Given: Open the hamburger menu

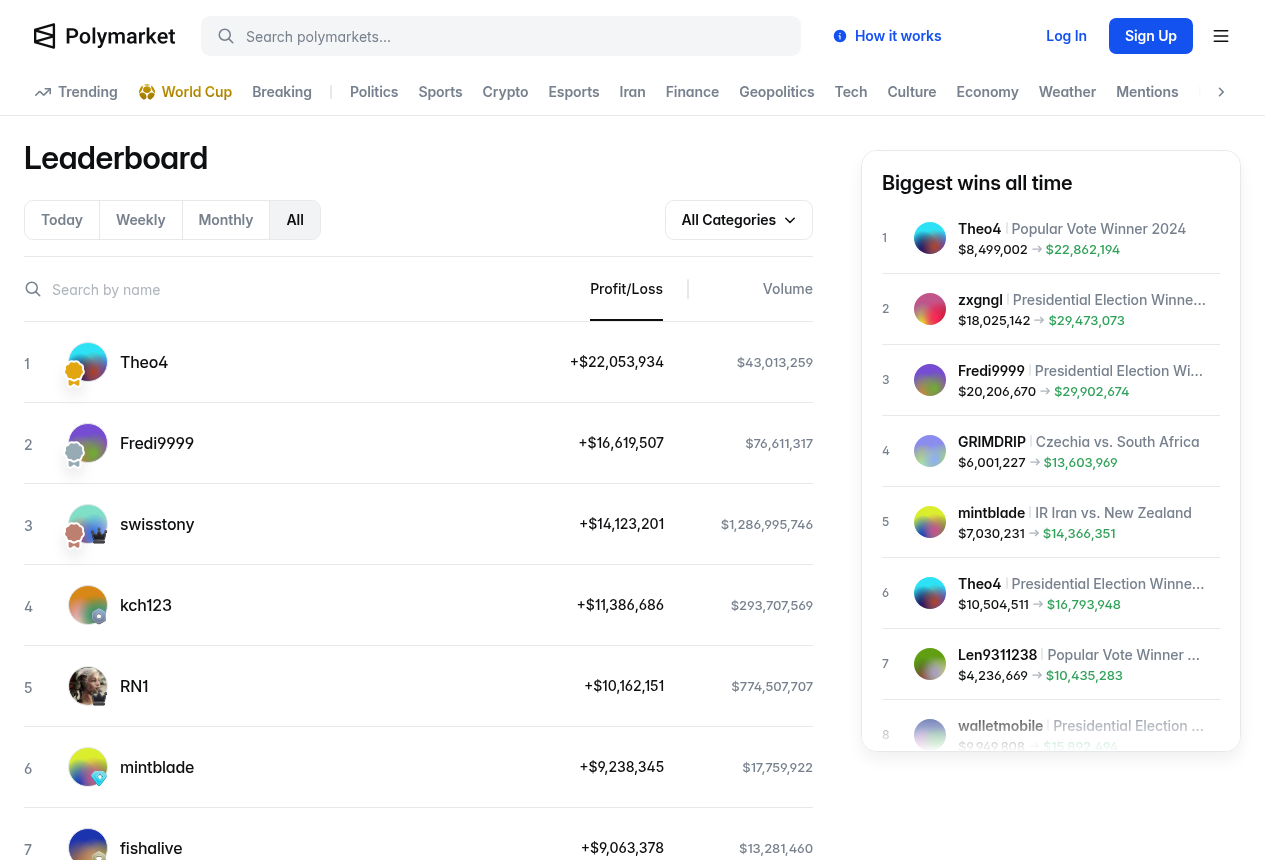Looking at the screenshot, I should coord(1221,36).
